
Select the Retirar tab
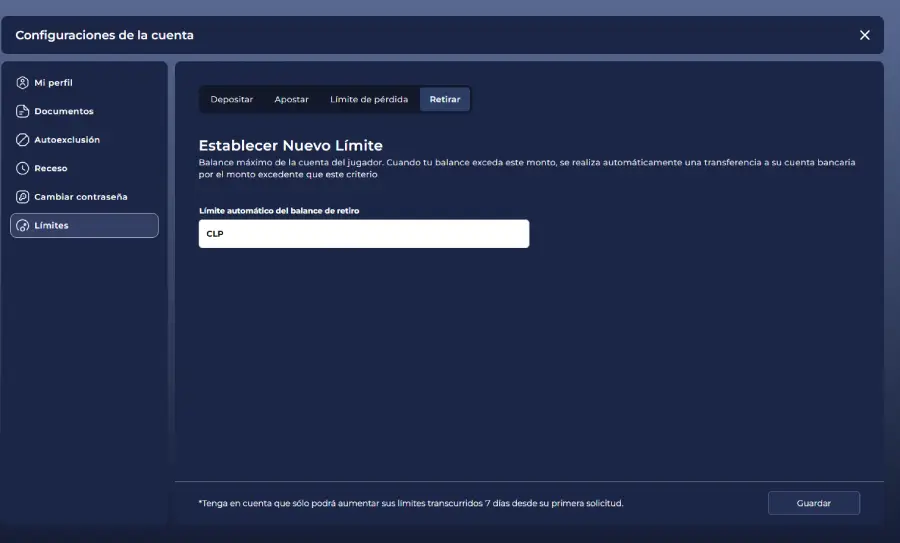coord(445,99)
